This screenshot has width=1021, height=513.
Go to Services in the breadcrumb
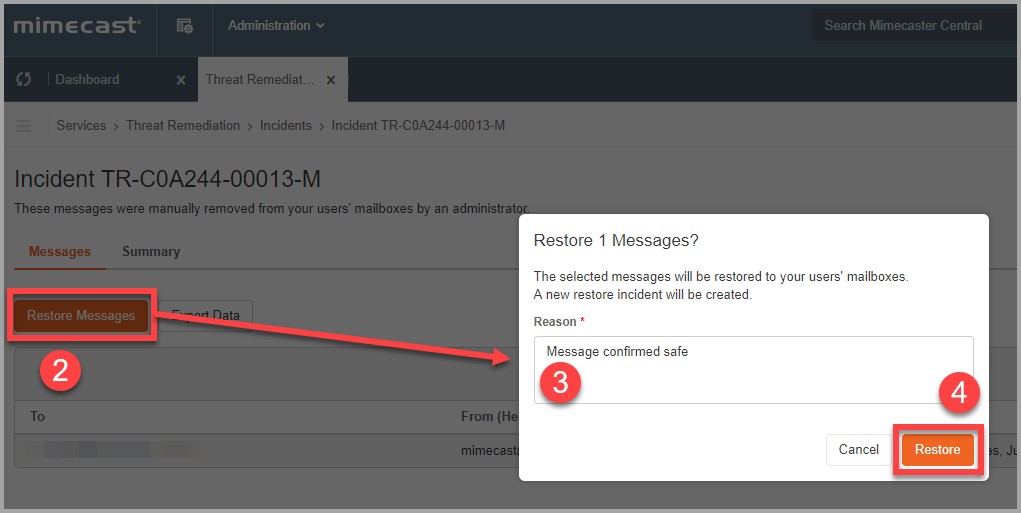click(81, 126)
